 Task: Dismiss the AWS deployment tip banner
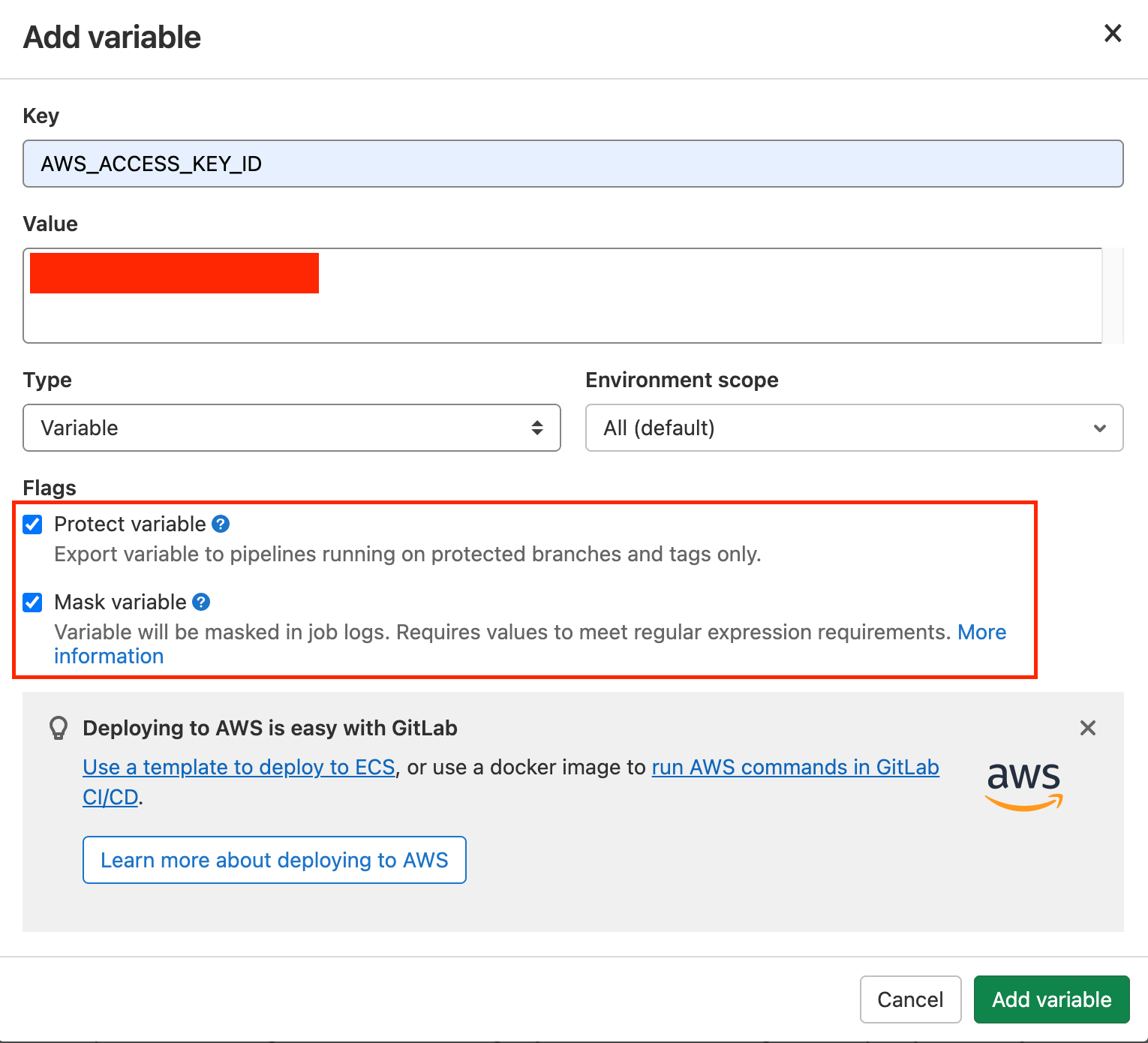click(1088, 728)
